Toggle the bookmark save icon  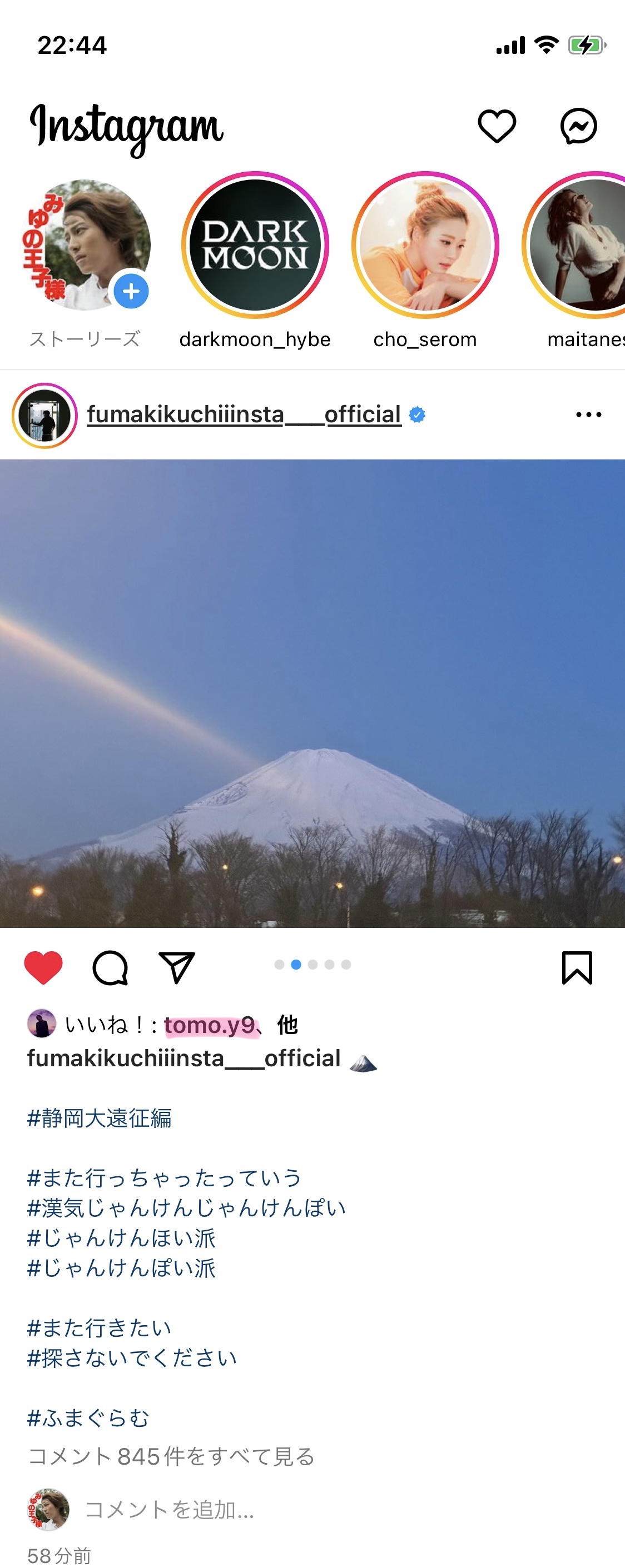576,967
